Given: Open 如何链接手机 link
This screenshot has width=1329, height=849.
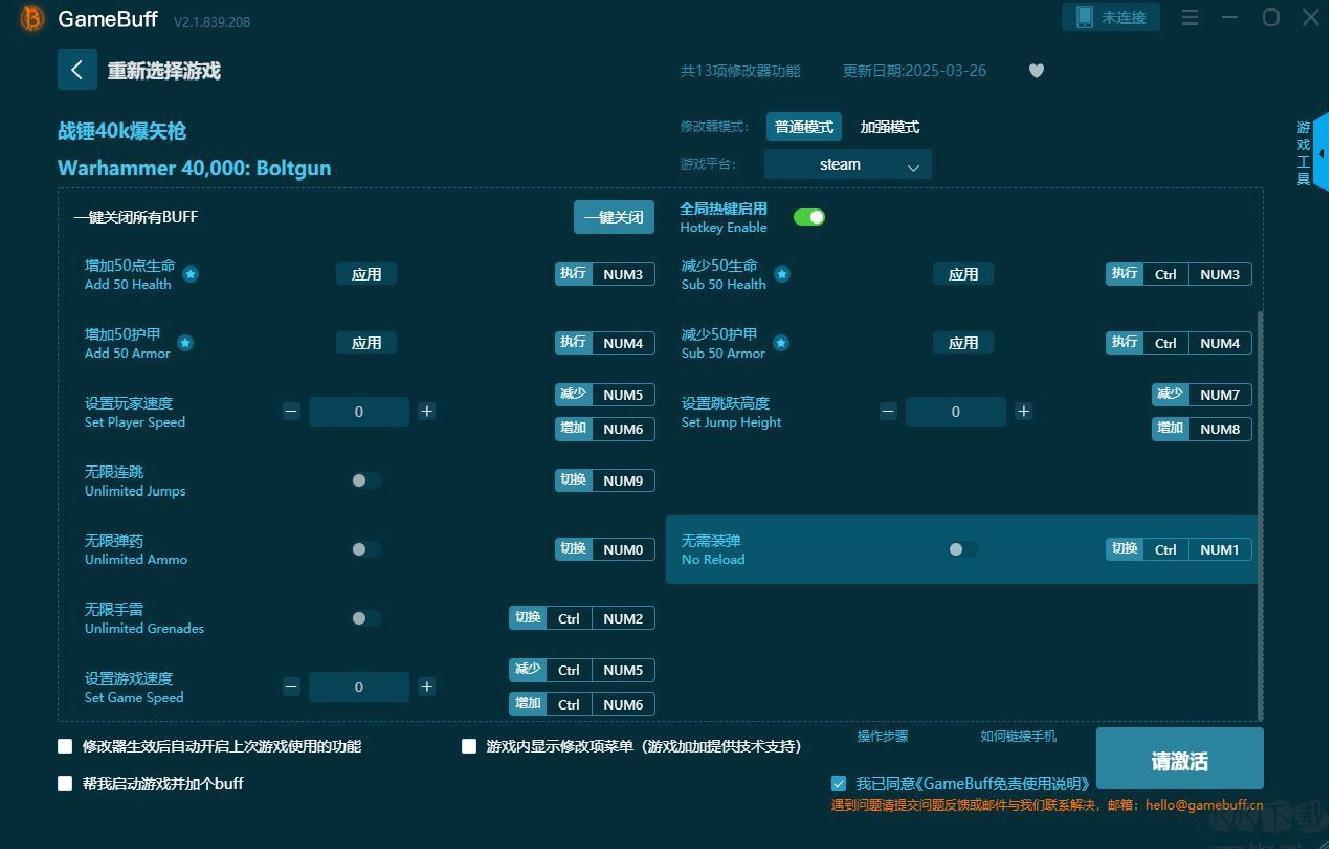Looking at the screenshot, I should 1018,736.
